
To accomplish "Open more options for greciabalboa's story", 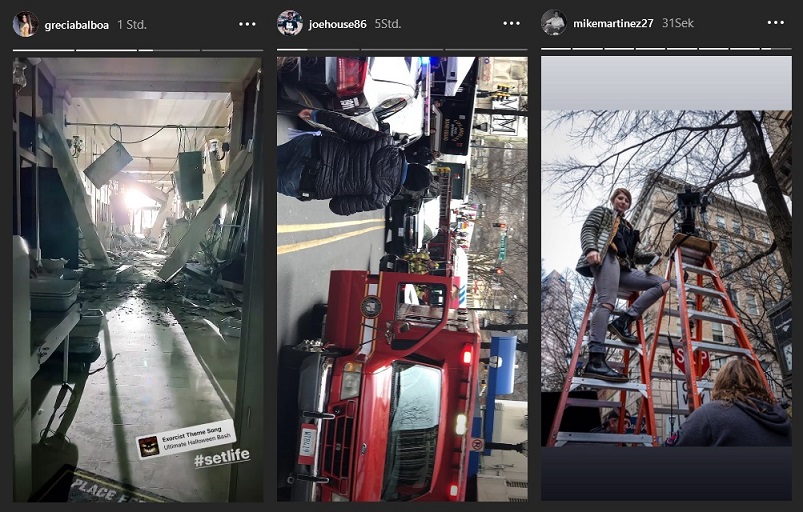I will pos(247,24).
